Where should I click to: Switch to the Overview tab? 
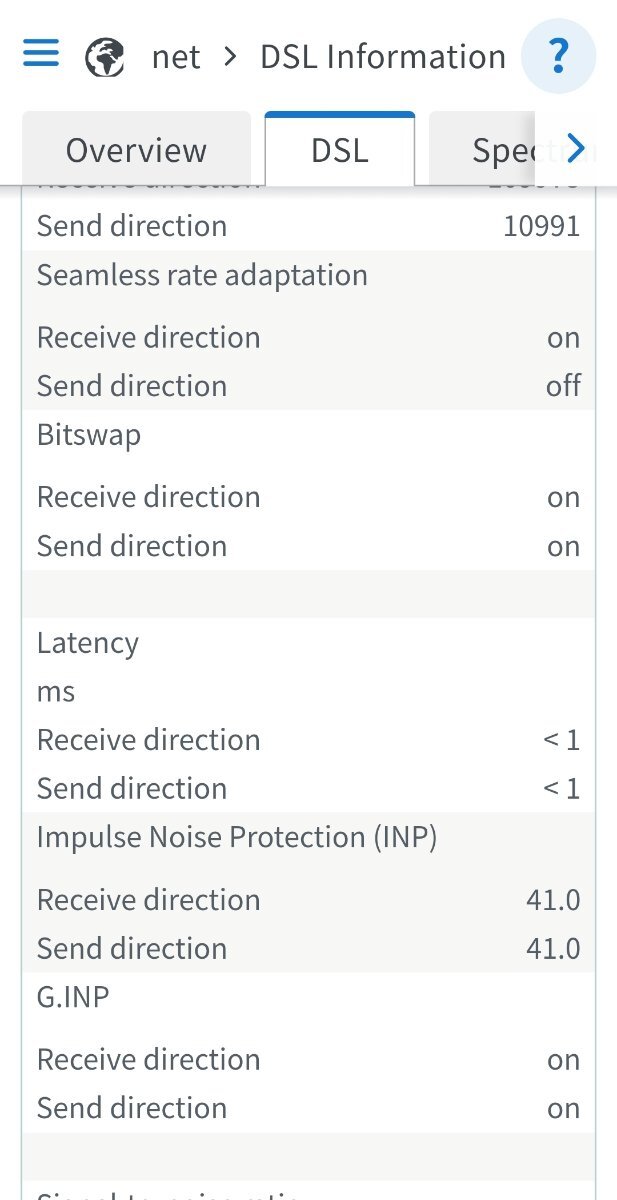[x=136, y=150]
